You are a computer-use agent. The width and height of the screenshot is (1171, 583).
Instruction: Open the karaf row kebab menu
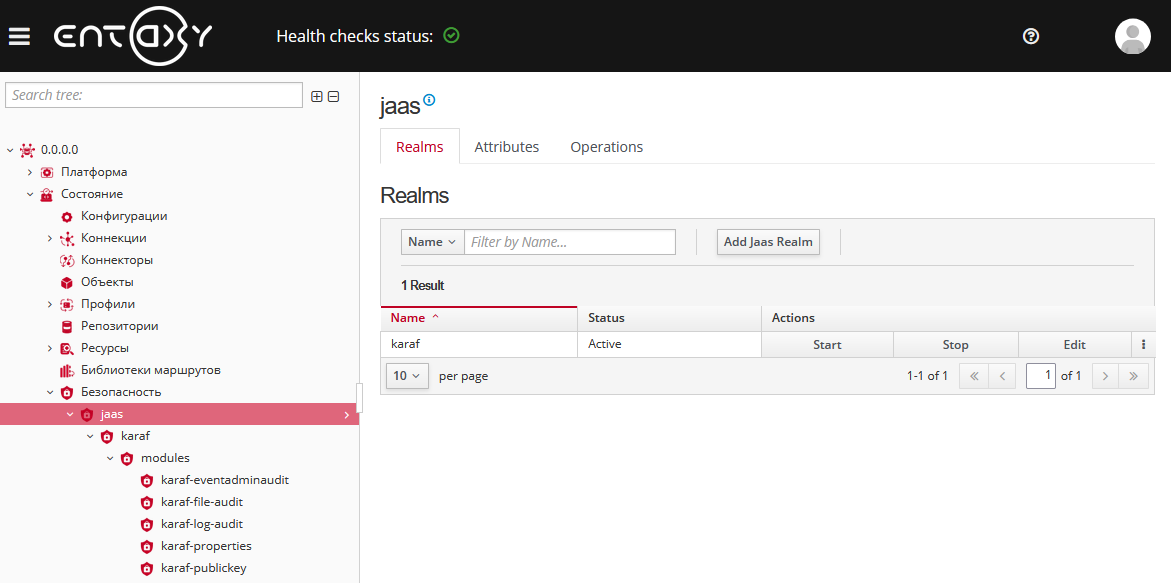(x=1143, y=344)
